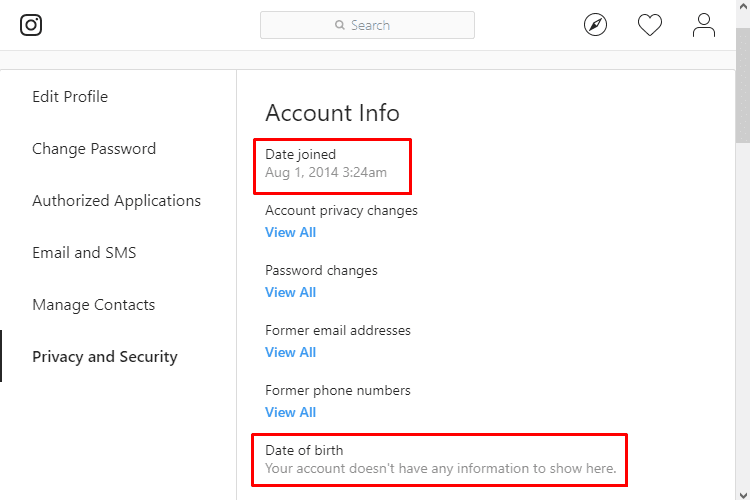750x500 pixels.
Task: Select Manage Contacts in sidebar
Action: coord(94,305)
